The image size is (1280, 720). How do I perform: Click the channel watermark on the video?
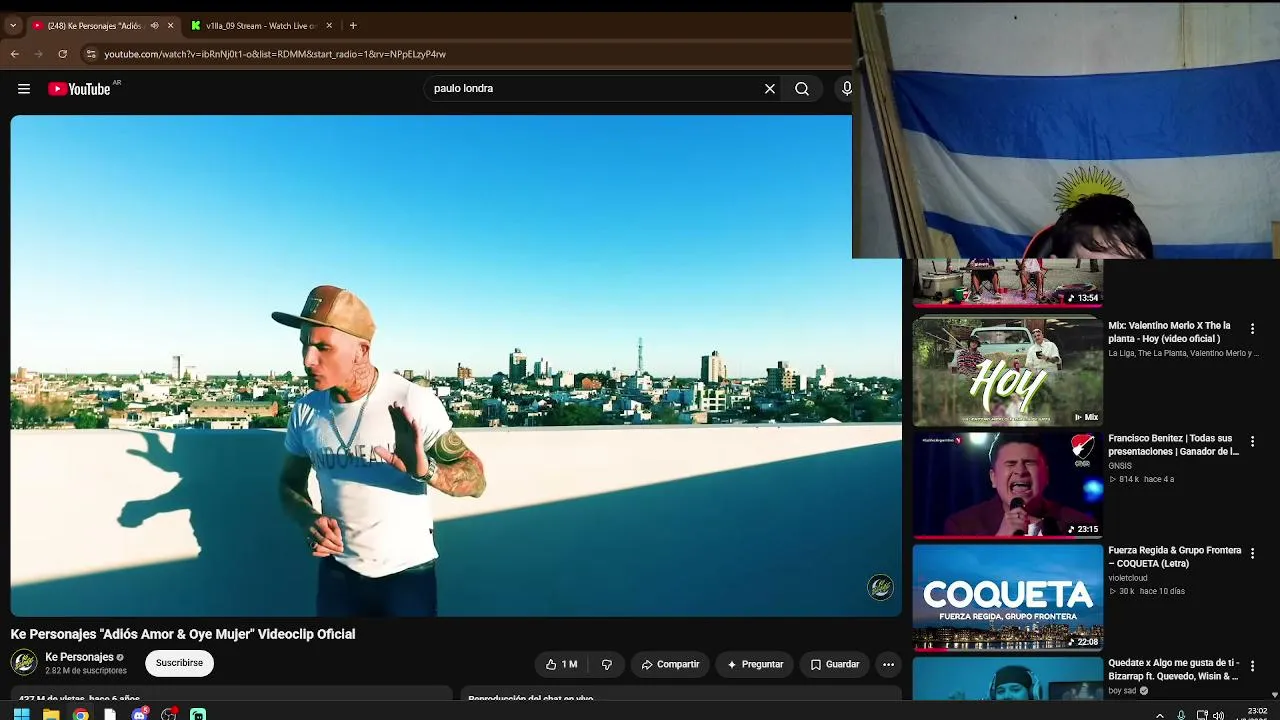880,587
